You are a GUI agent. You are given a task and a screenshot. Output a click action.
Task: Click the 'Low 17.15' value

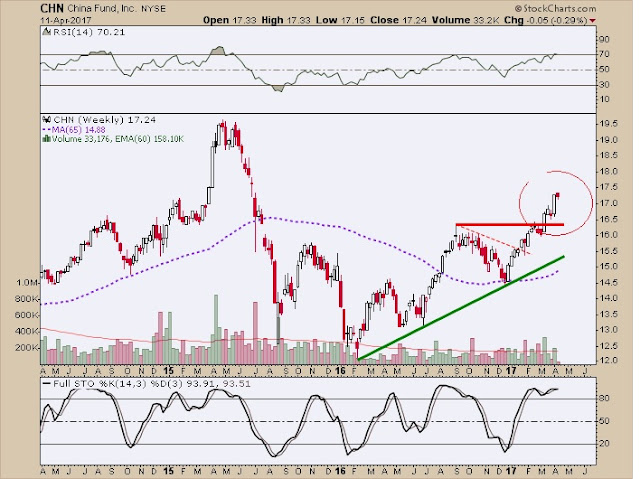[x=340, y=20]
